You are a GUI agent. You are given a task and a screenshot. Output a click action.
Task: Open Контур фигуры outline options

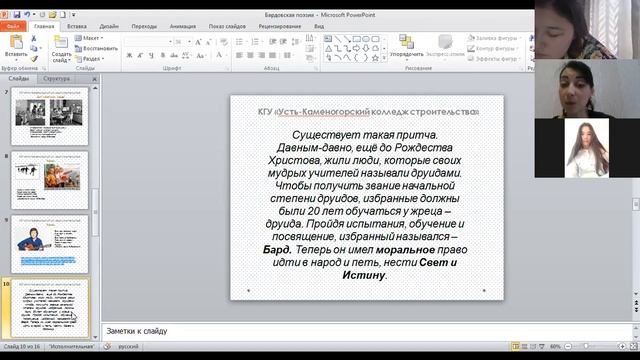(493, 49)
